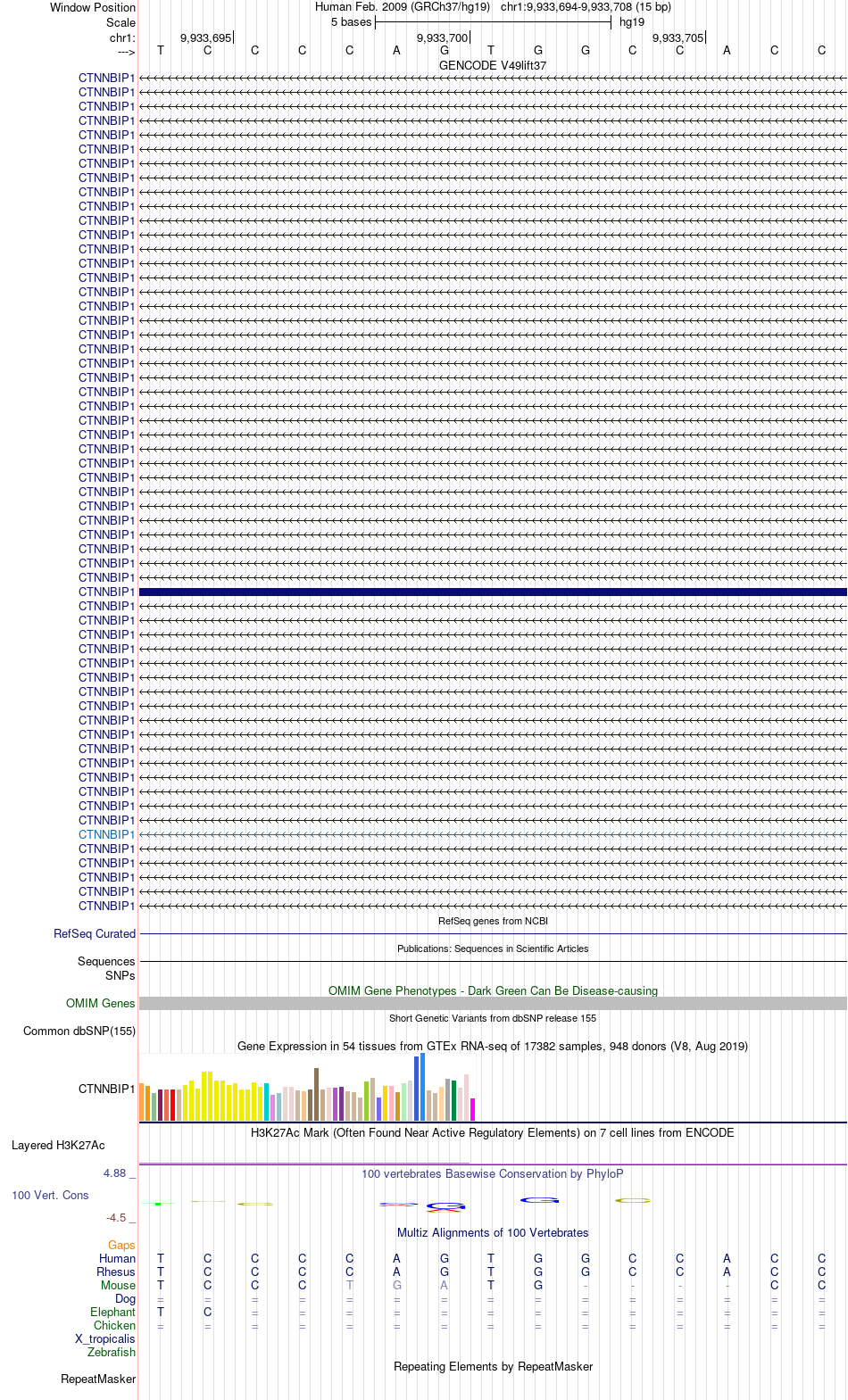The height and width of the screenshot is (1400, 848).
Task: Click the Layered H3K27Ac track label
Action: 58,1145
